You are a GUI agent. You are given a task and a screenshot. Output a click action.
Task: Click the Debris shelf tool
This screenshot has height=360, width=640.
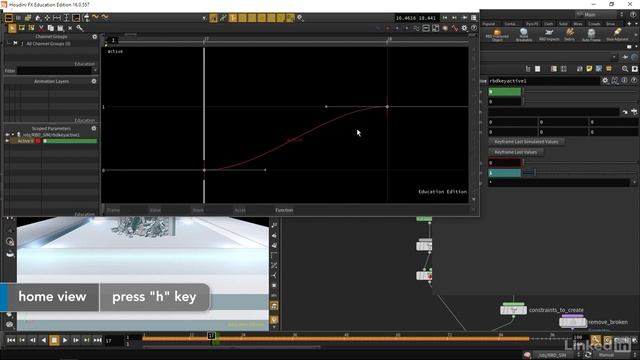570,35
